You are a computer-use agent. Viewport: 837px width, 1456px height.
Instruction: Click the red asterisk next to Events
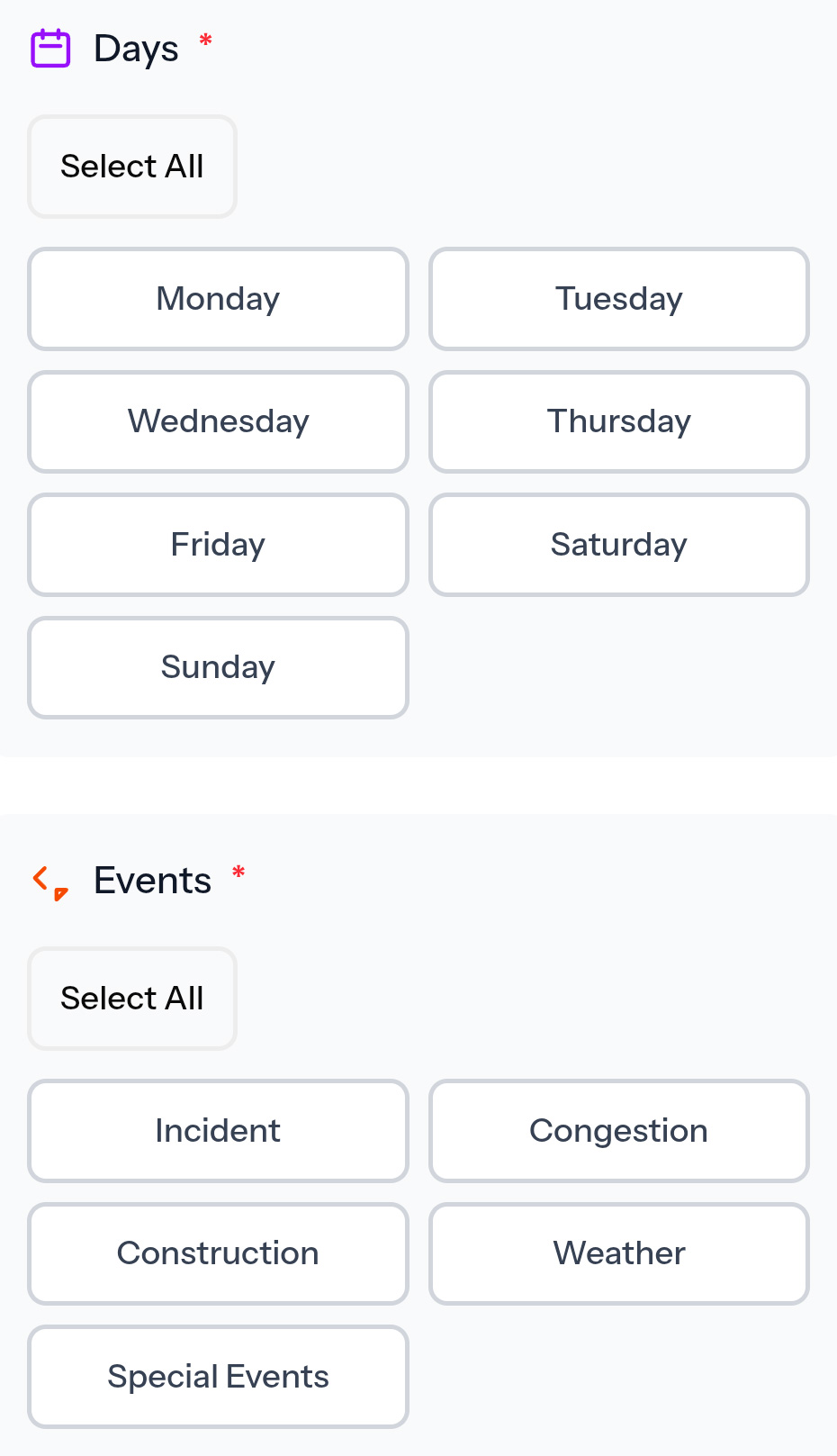(238, 873)
